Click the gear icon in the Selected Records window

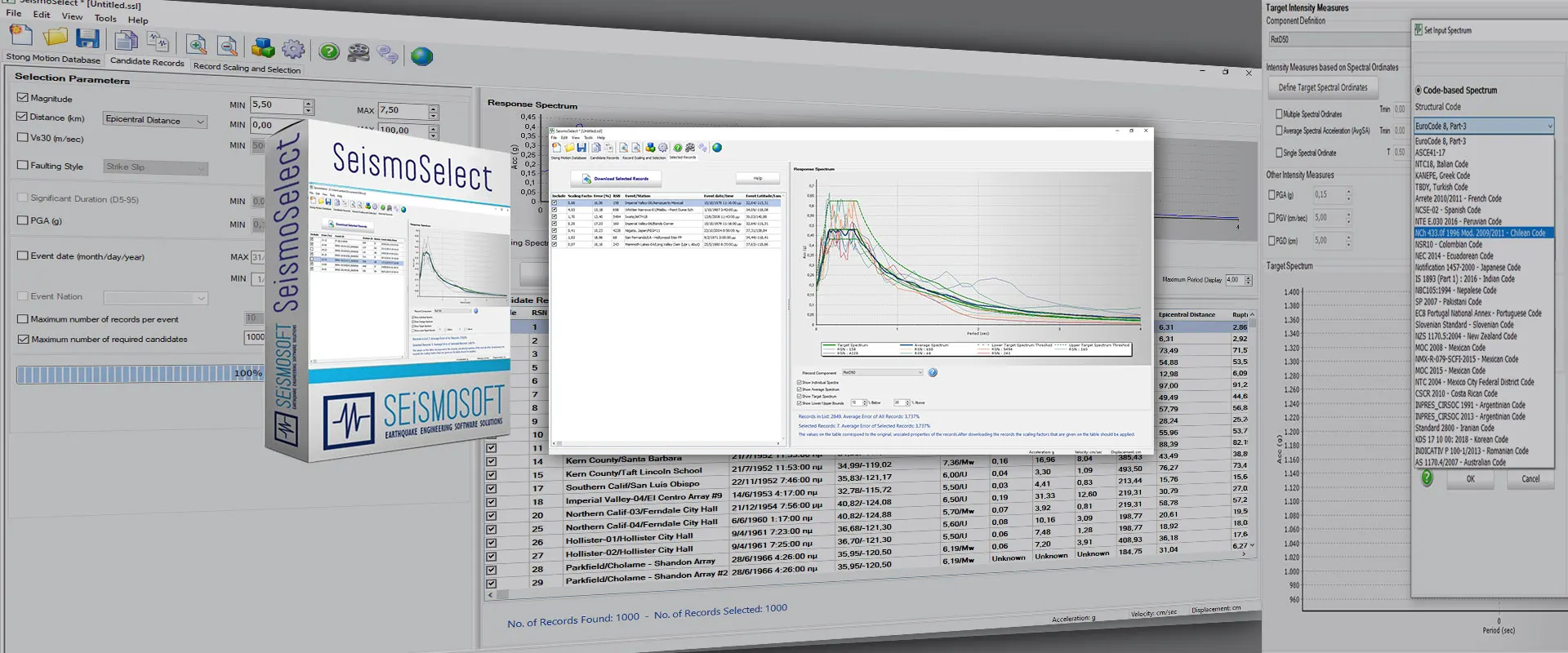tap(663, 148)
